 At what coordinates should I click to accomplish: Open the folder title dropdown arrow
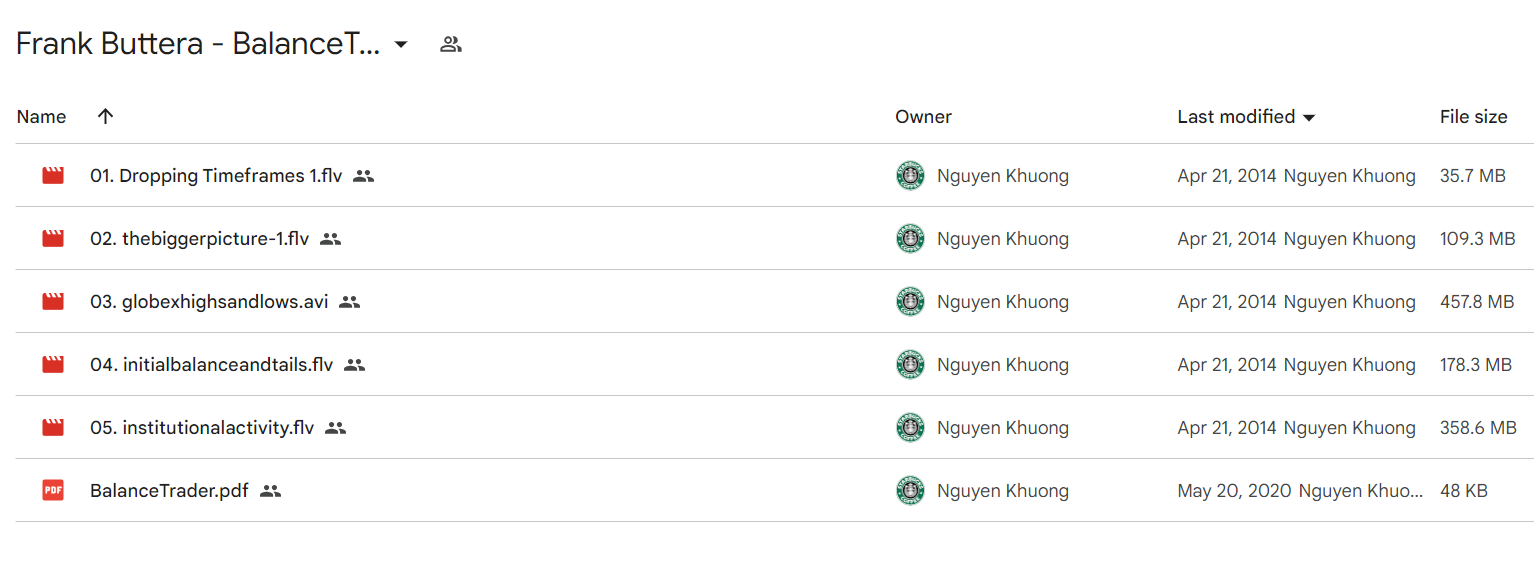(x=401, y=44)
